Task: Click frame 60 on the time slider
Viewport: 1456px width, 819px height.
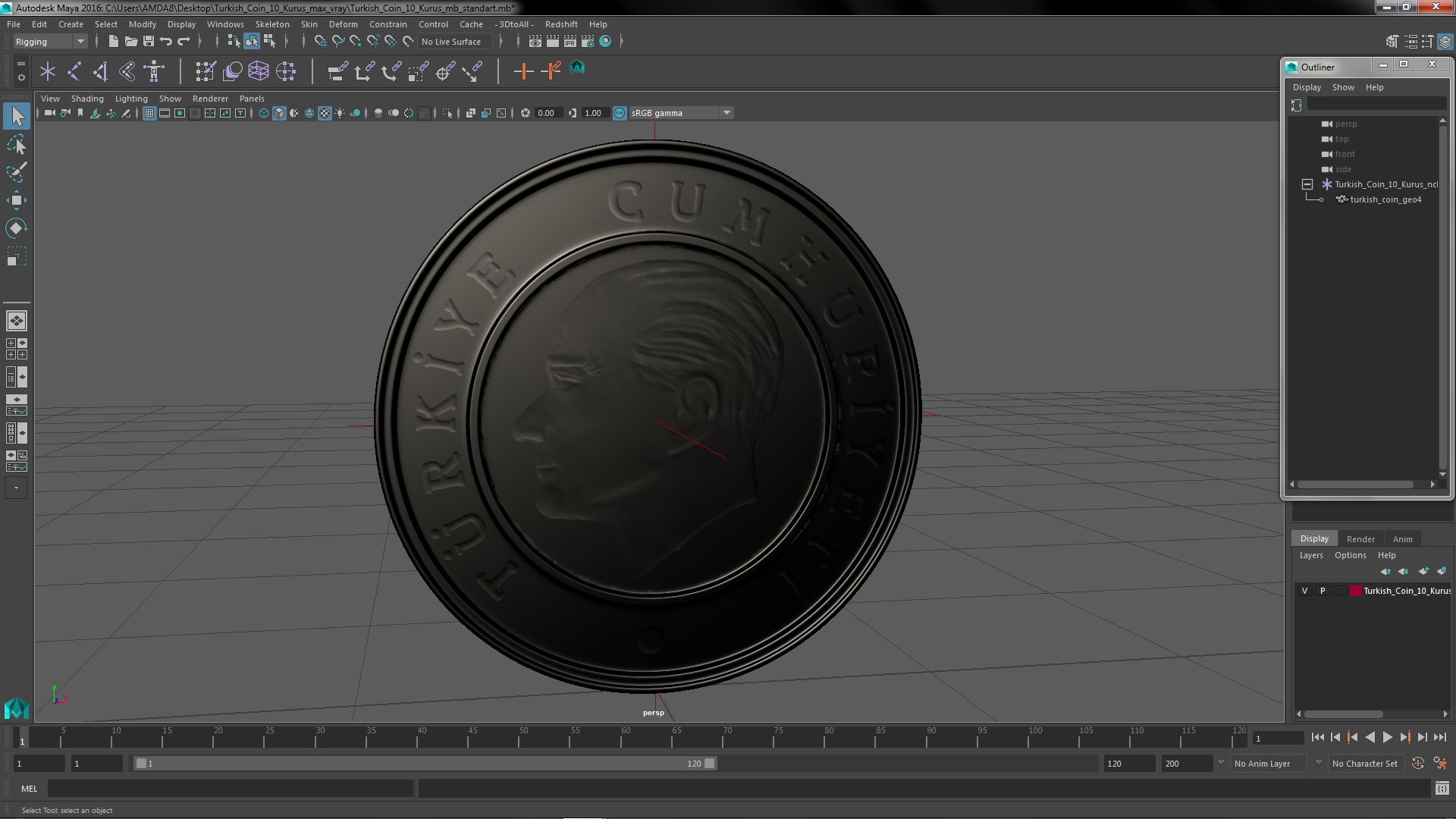Action: [626, 738]
